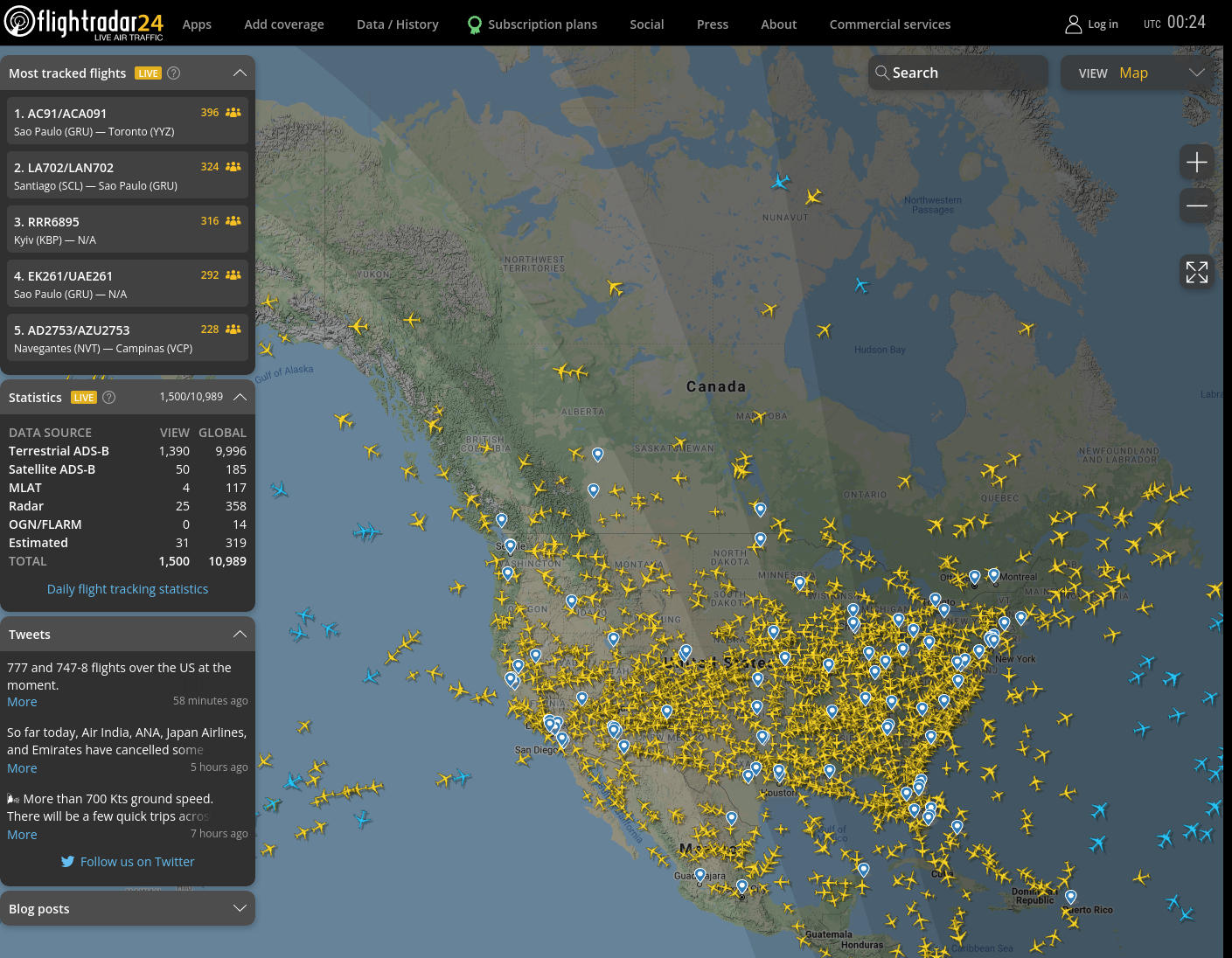
Task: Open More for the Air India cancellations tweet
Action: click(22, 768)
